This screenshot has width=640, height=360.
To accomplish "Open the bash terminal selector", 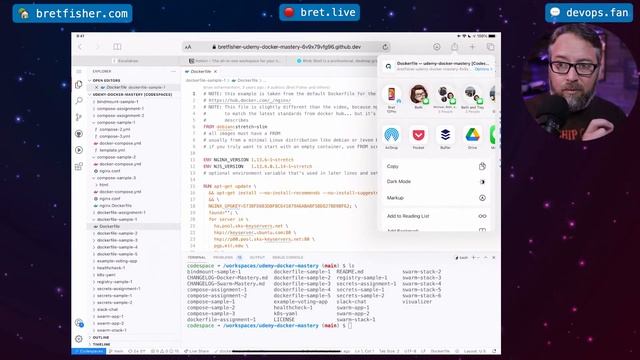I will tap(461, 258).
